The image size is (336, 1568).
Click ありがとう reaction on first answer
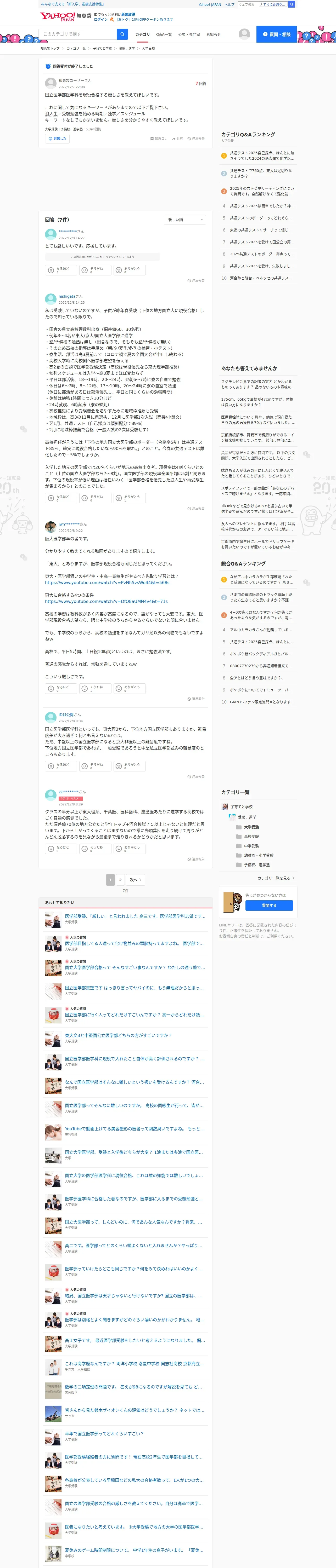[129, 270]
